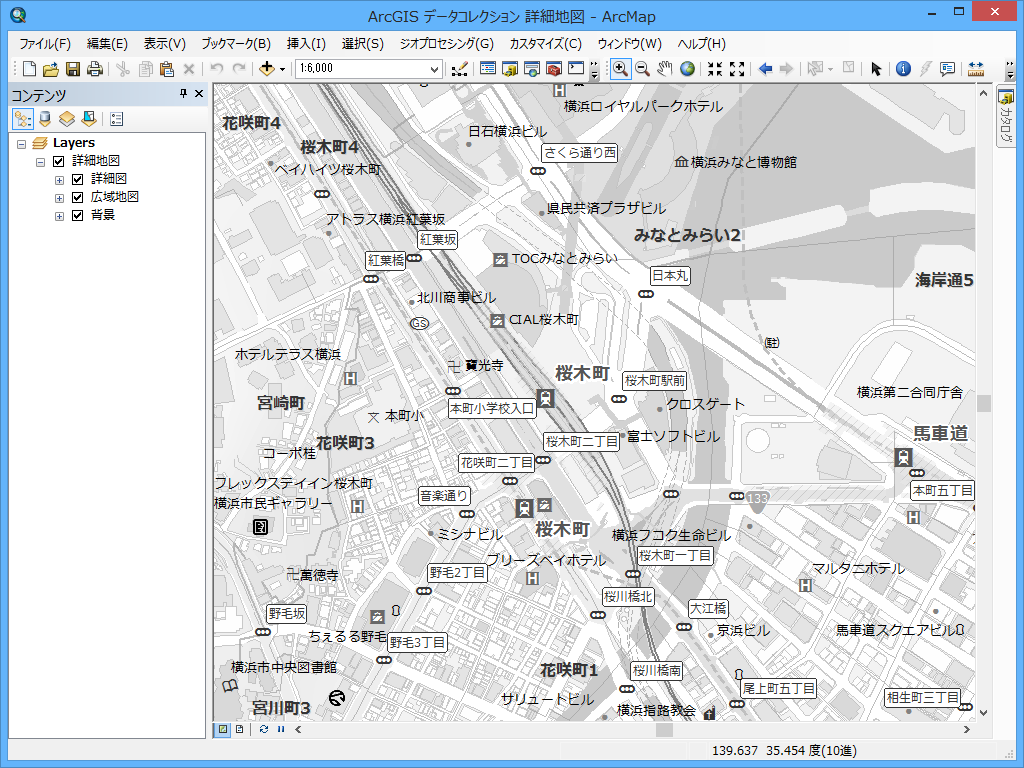Open the 挿入(I) menu
This screenshot has height=768, width=1024.
[x=306, y=44]
